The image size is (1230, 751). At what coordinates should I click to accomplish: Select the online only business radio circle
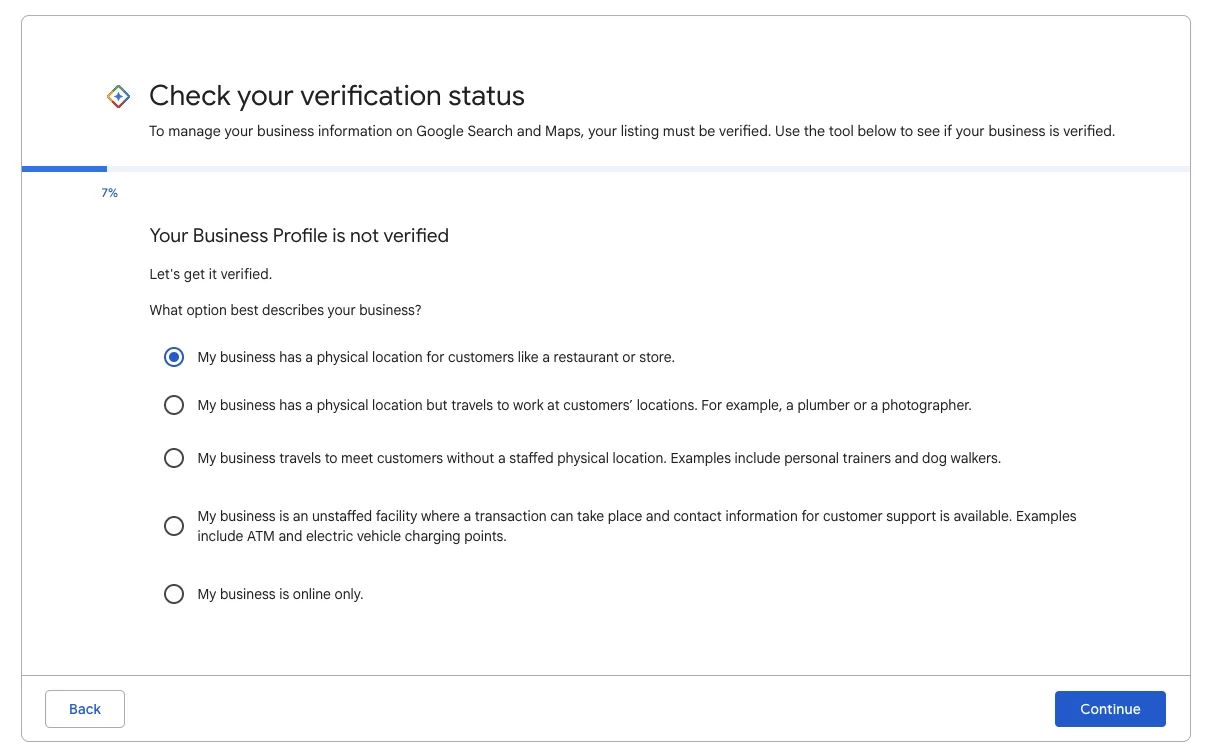click(174, 594)
